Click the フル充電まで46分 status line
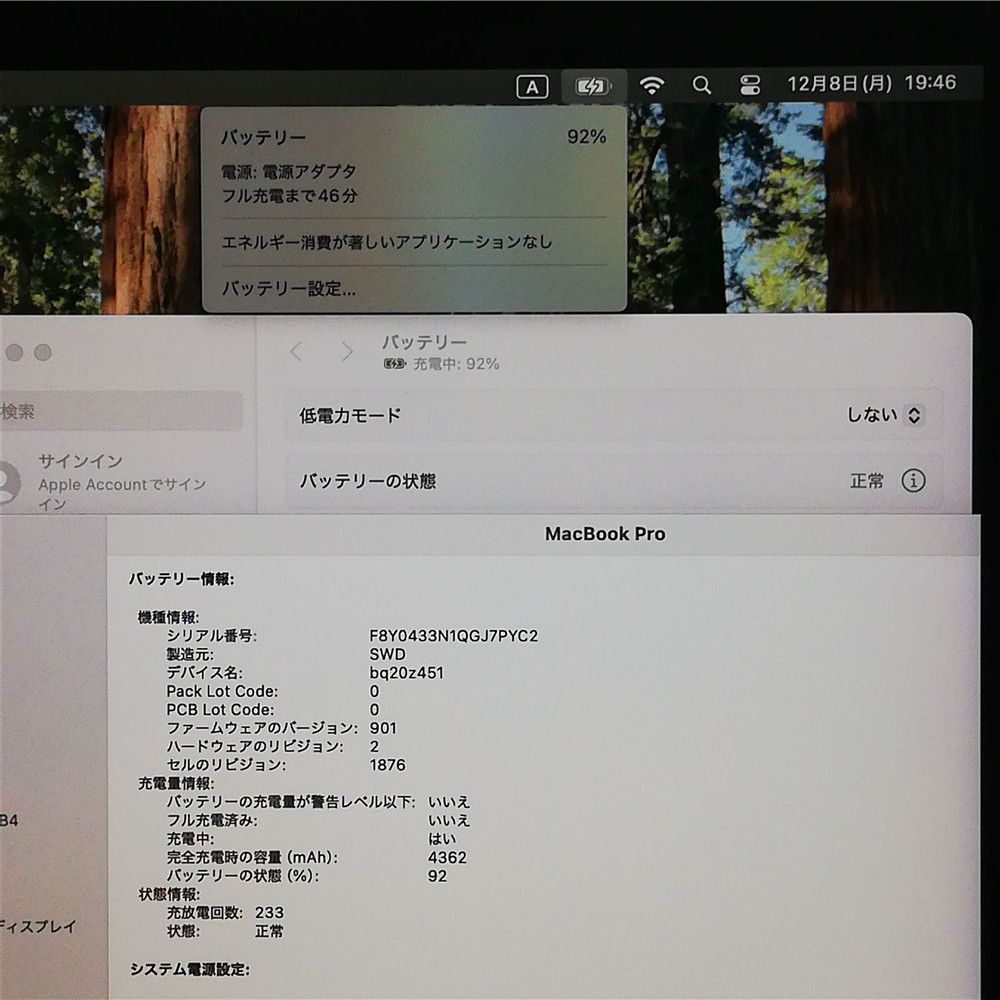The width and height of the screenshot is (1000, 1000). point(287,198)
